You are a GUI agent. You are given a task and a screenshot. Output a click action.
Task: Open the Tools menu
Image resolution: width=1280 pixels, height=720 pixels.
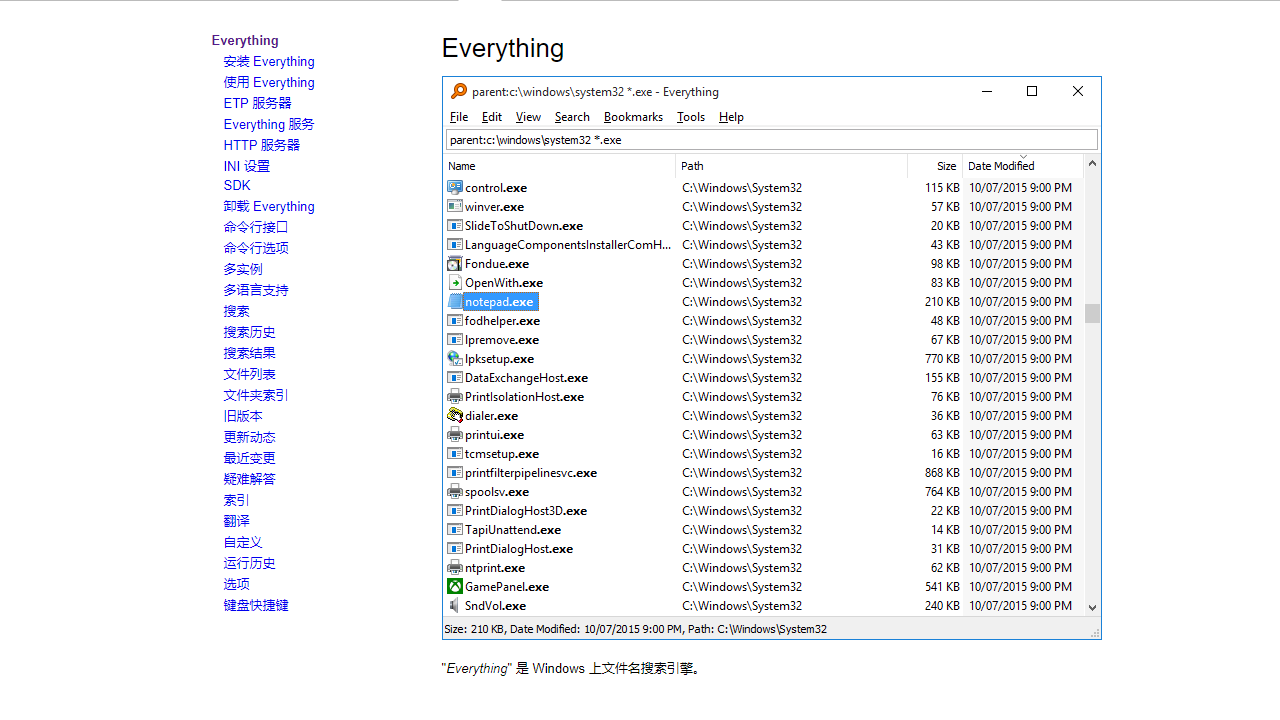(690, 117)
